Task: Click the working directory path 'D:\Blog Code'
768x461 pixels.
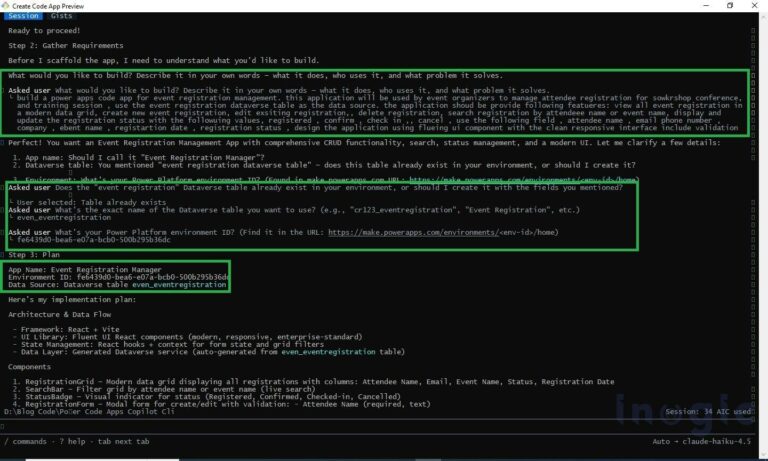Action: 89,412
